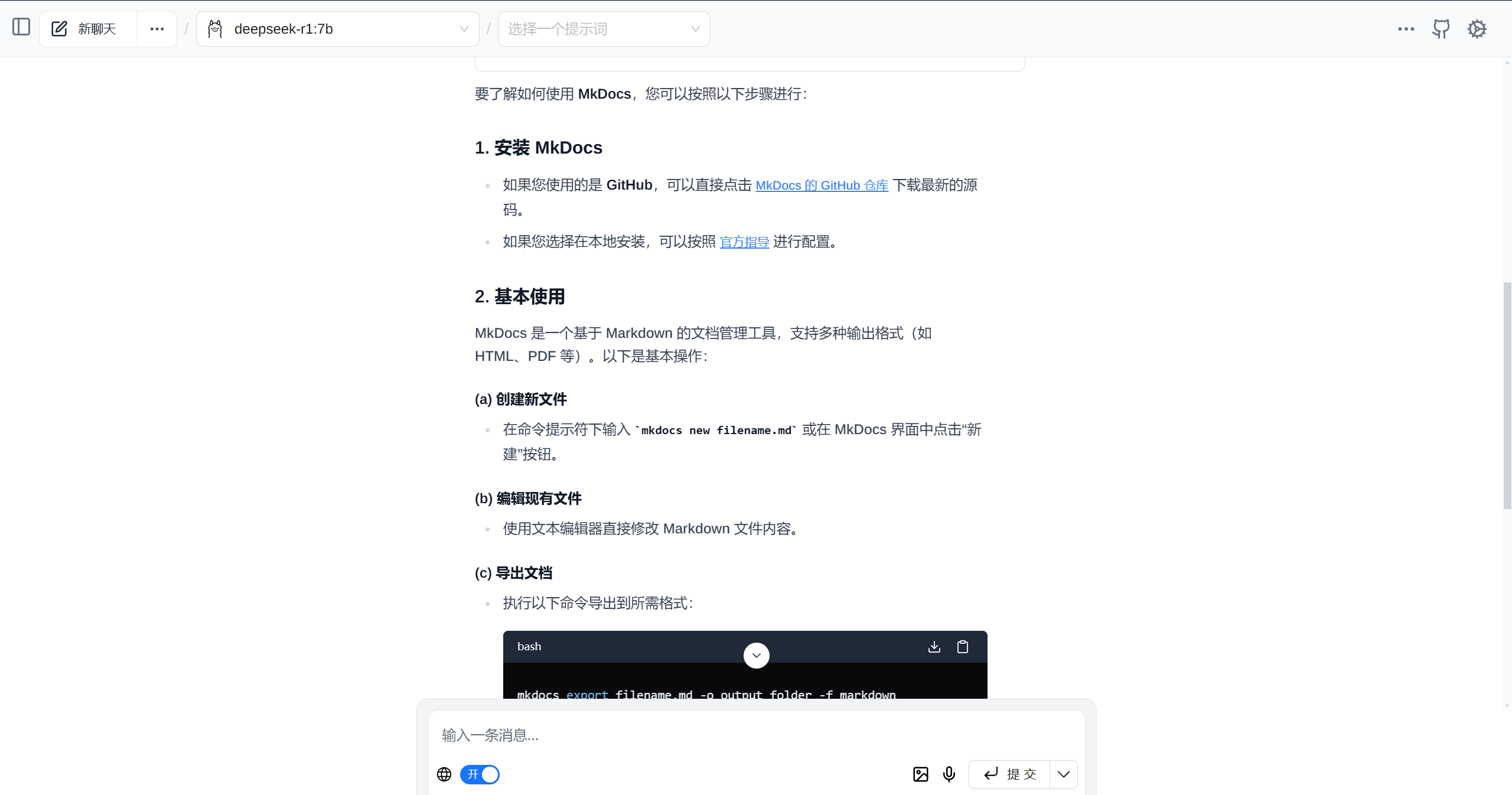Click the bash language label
Image resolution: width=1512 pixels, height=795 pixels.
tap(529, 646)
